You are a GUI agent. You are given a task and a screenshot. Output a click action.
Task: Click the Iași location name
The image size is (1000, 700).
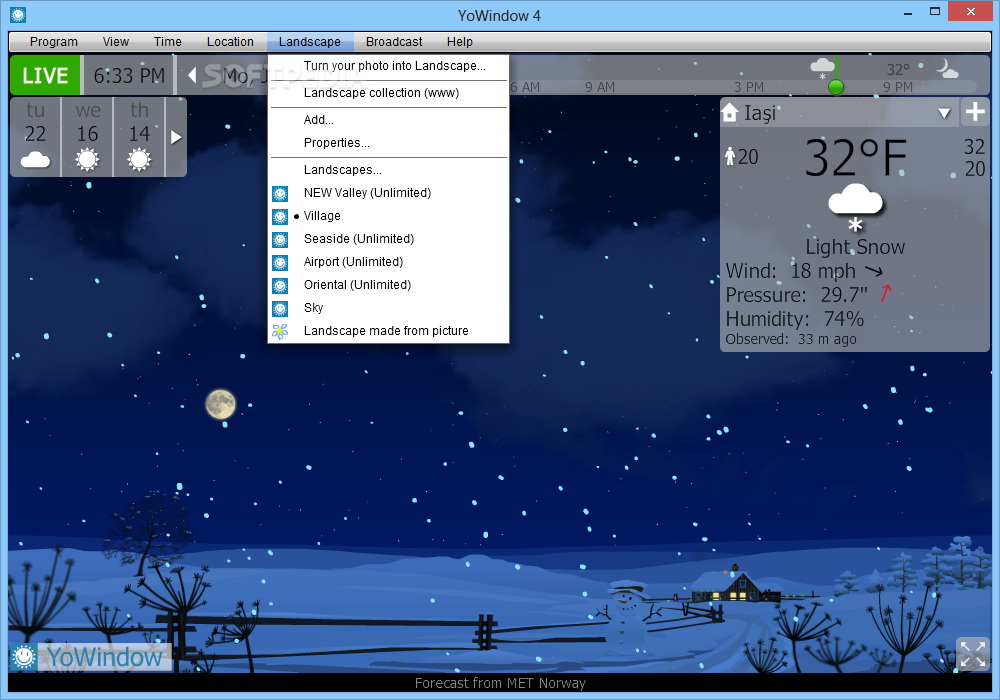[x=760, y=113]
